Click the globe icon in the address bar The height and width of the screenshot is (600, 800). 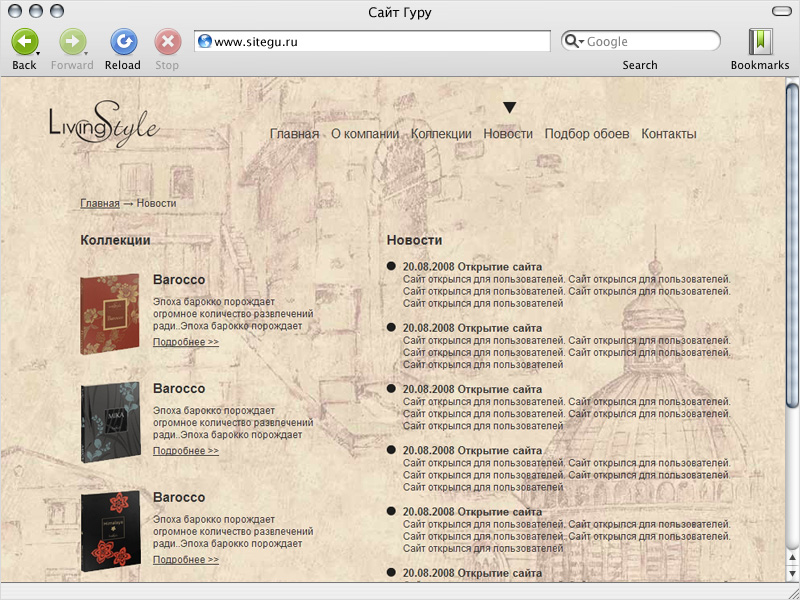pyautogui.click(x=205, y=41)
